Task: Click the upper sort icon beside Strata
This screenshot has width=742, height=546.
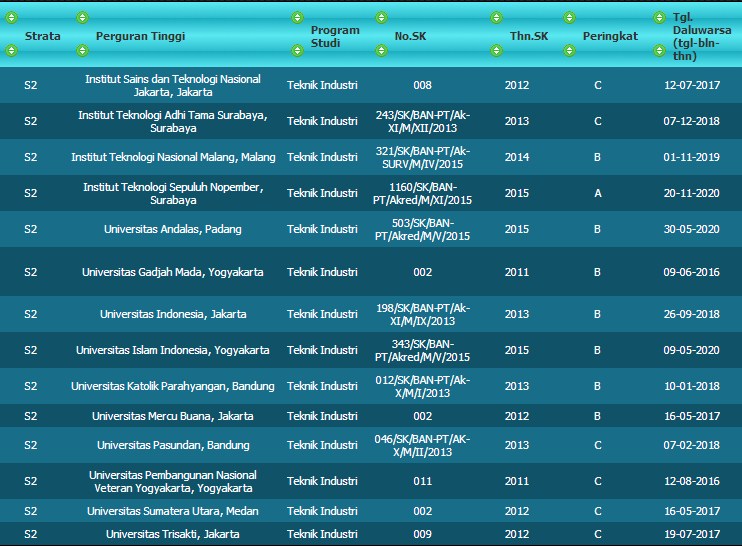Action: tap(11, 18)
